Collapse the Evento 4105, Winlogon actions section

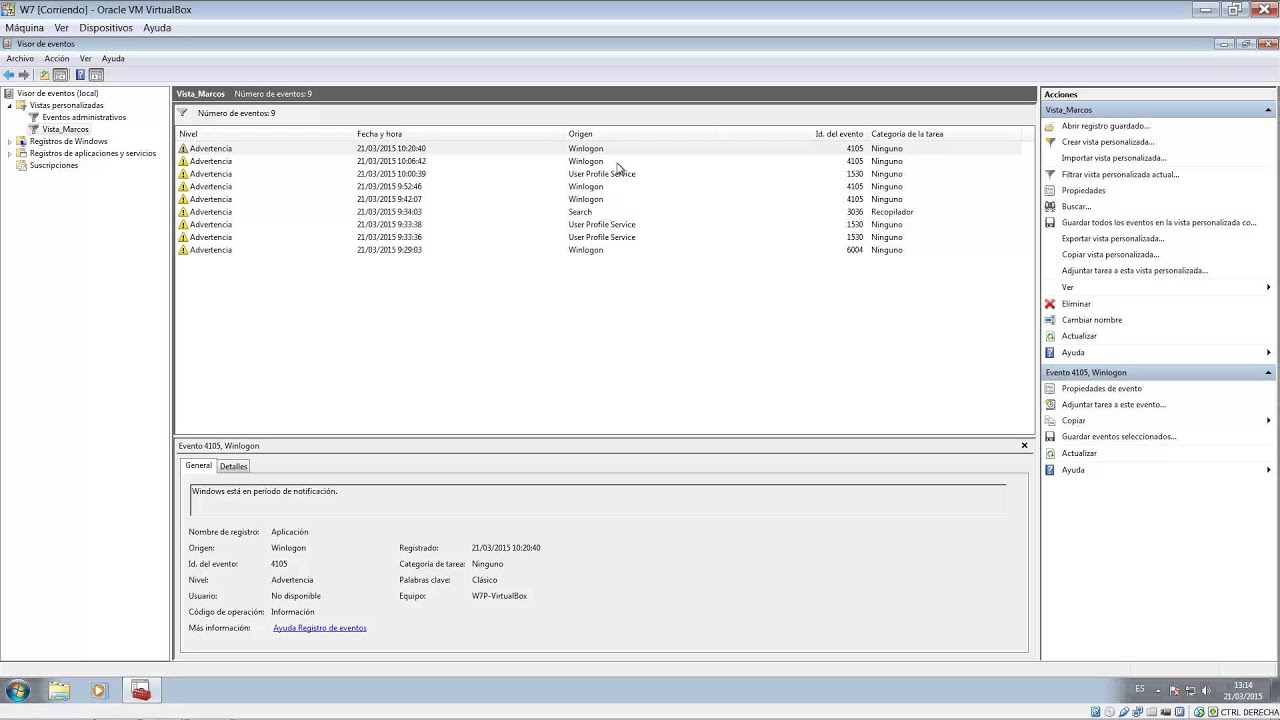click(1268, 373)
